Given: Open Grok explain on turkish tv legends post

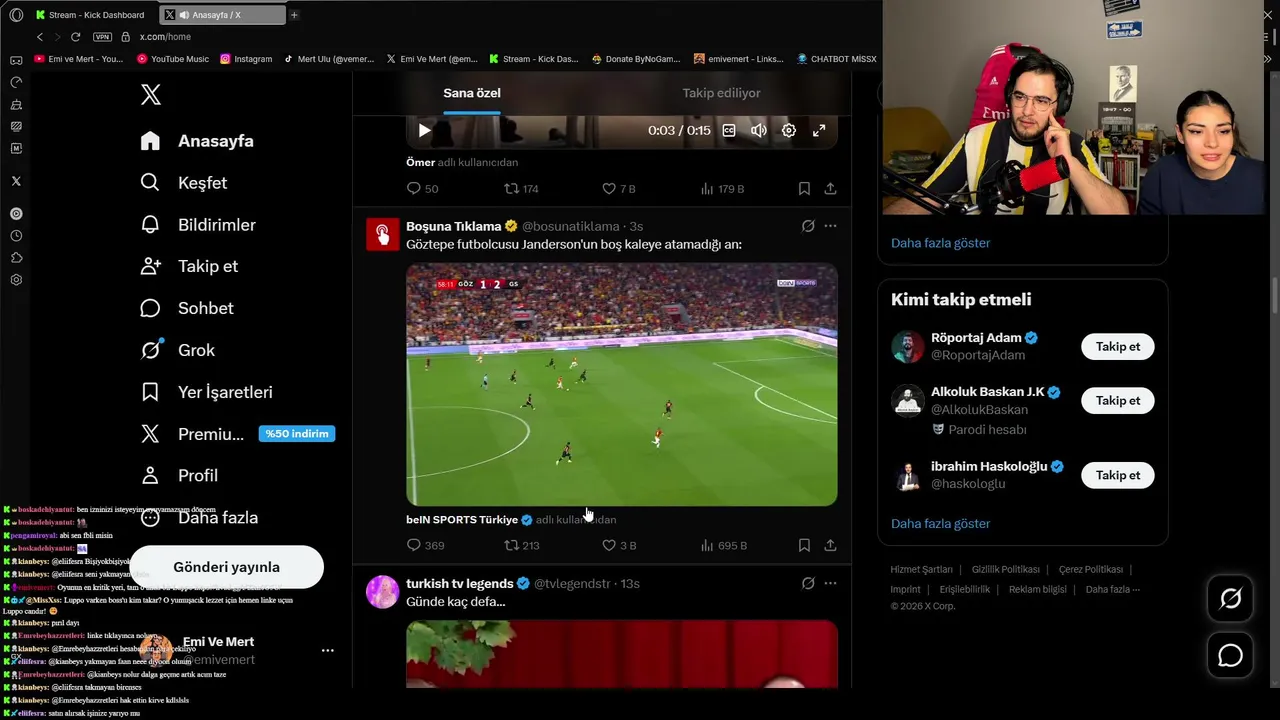Looking at the screenshot, I should tap(808, 583).
